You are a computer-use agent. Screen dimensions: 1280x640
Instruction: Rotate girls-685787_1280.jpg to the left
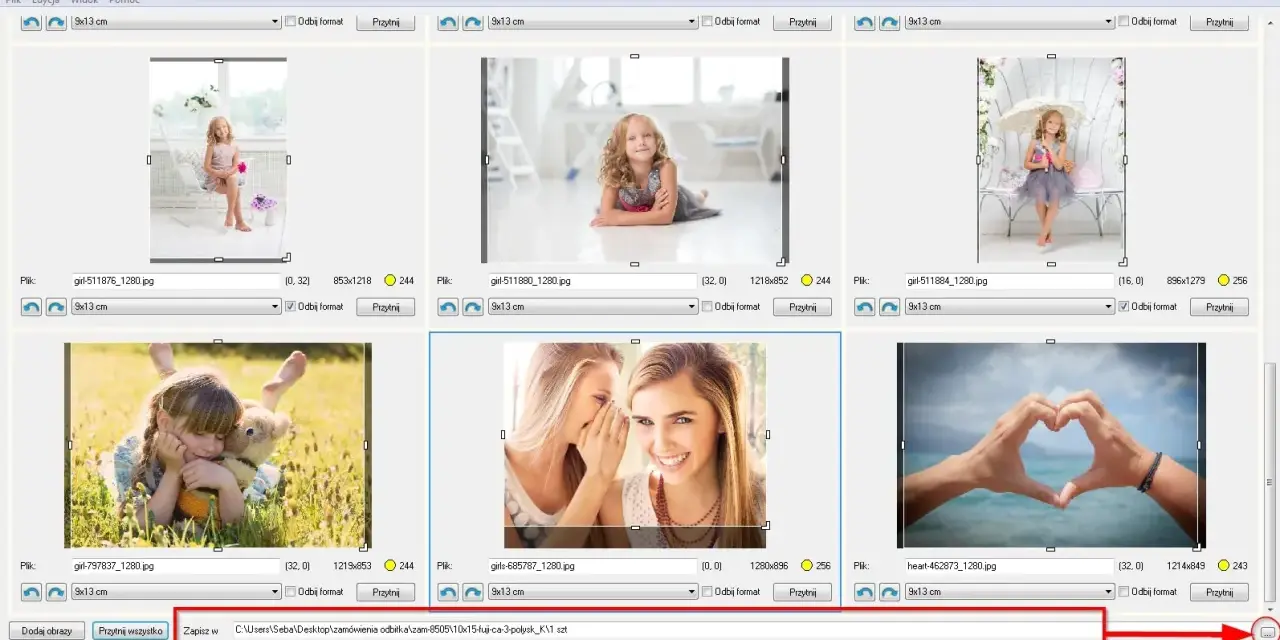448,592
